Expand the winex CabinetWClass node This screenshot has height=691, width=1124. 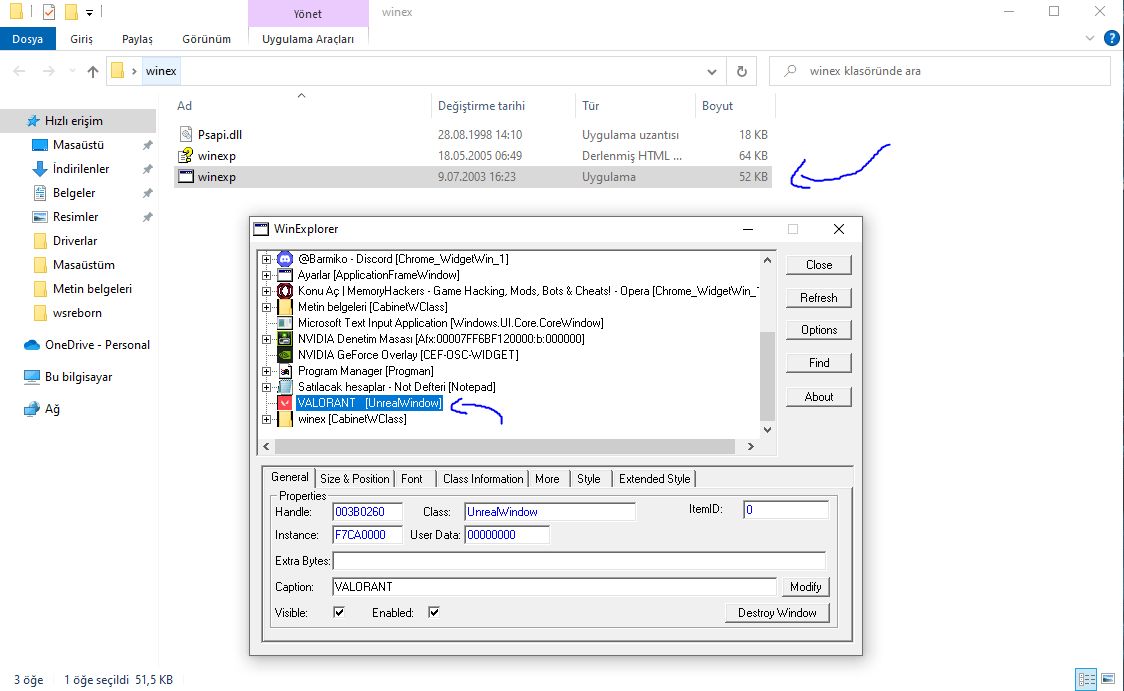[x=266, y=419]
